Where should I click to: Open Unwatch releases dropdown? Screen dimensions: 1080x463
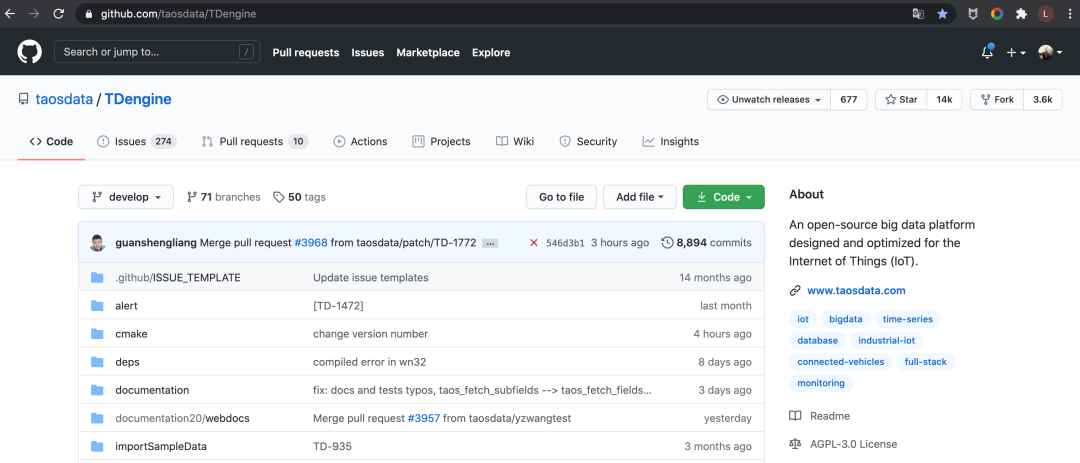point(769,99)
